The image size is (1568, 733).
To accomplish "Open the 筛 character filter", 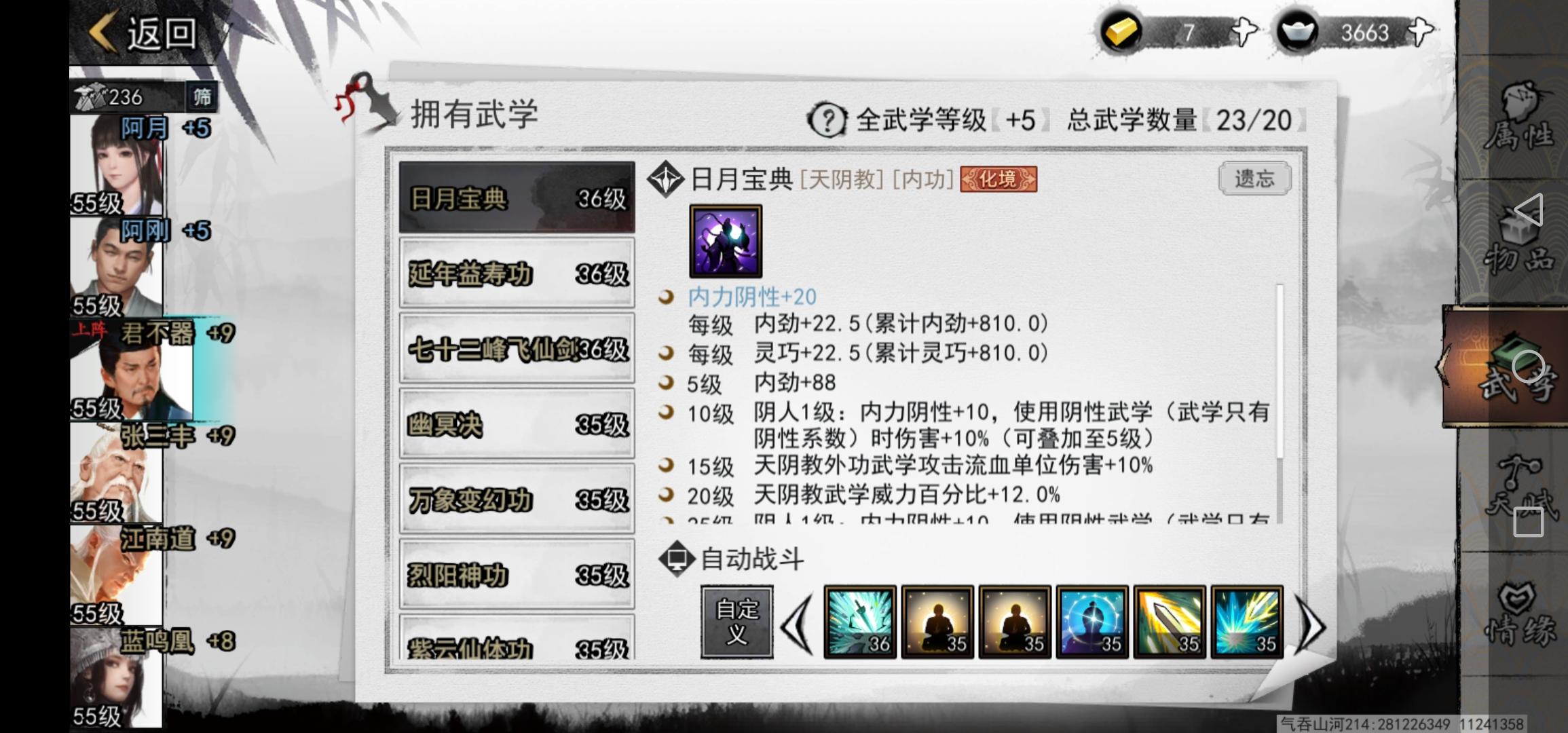I will (202, 97).
